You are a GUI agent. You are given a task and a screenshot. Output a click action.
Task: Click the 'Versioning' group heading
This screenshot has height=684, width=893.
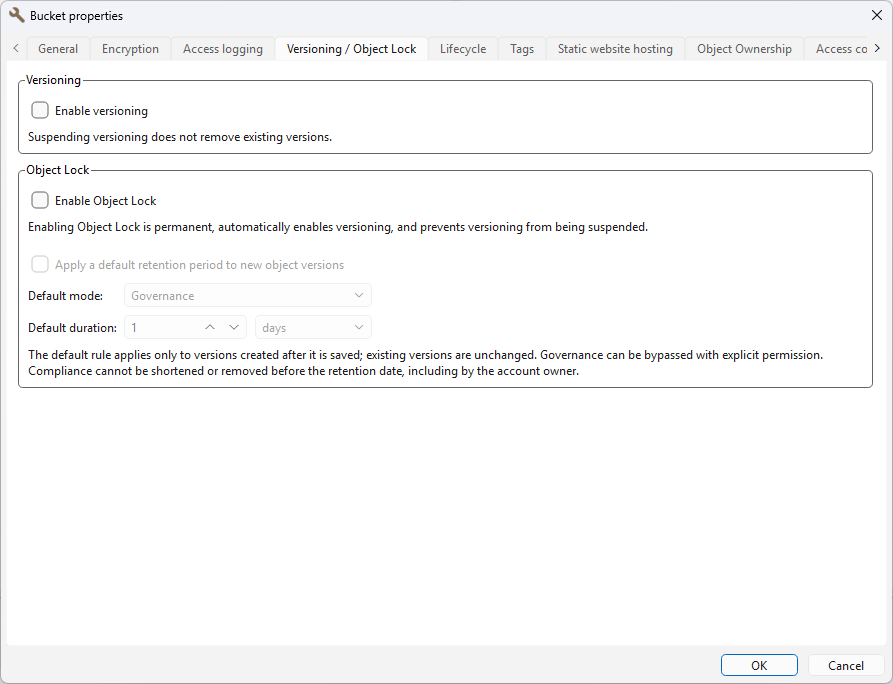54,80
